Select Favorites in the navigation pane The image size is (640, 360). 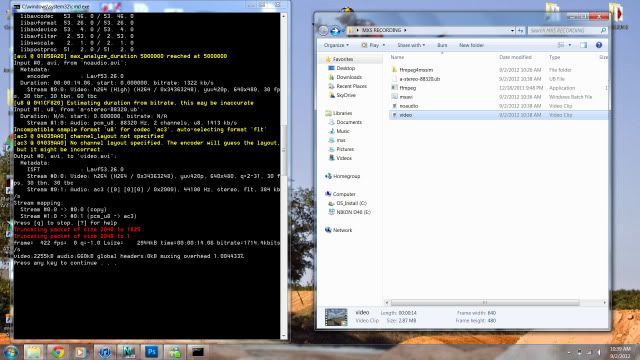pyautogui.click(x=343, y=59)
